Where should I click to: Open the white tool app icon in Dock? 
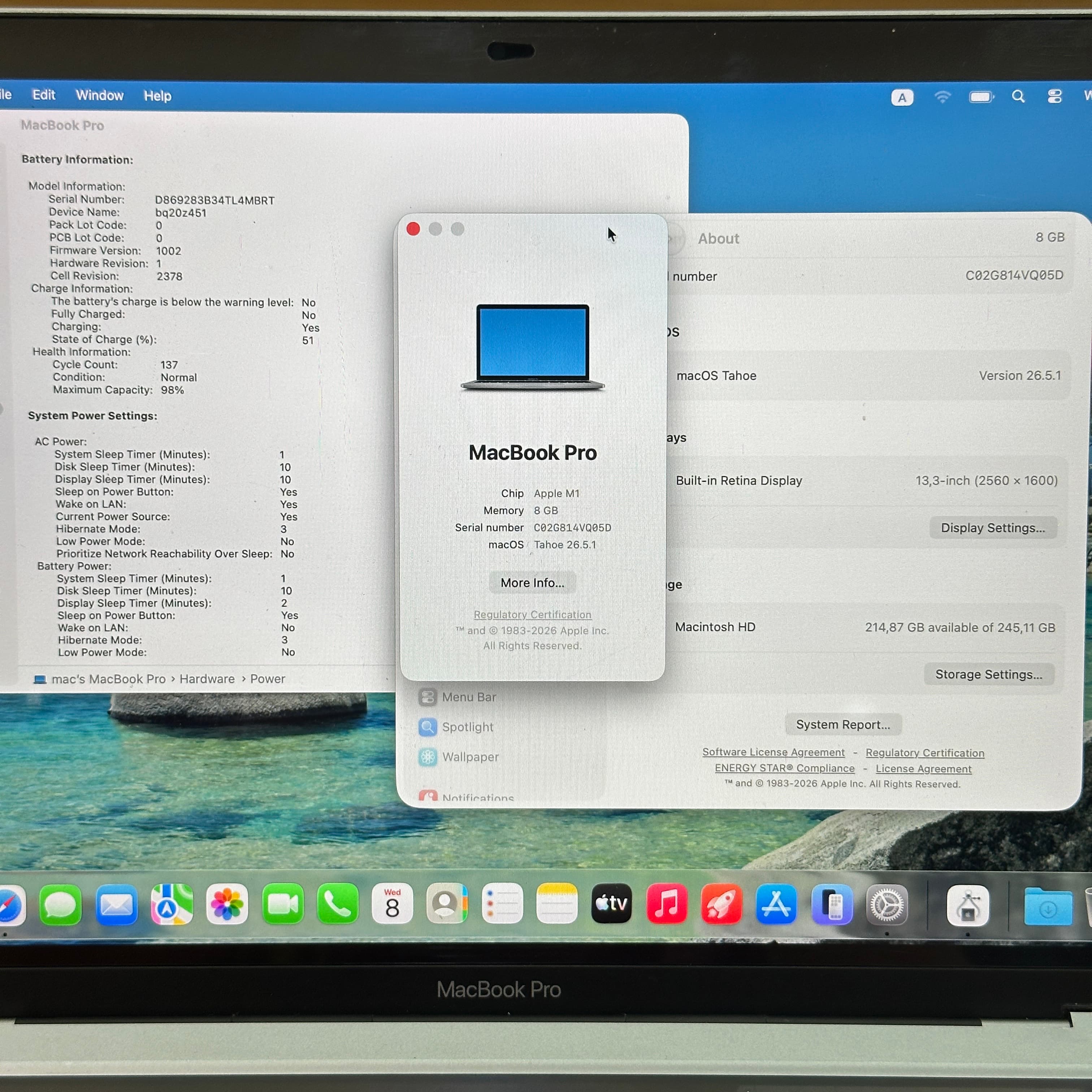coord(968,906)
